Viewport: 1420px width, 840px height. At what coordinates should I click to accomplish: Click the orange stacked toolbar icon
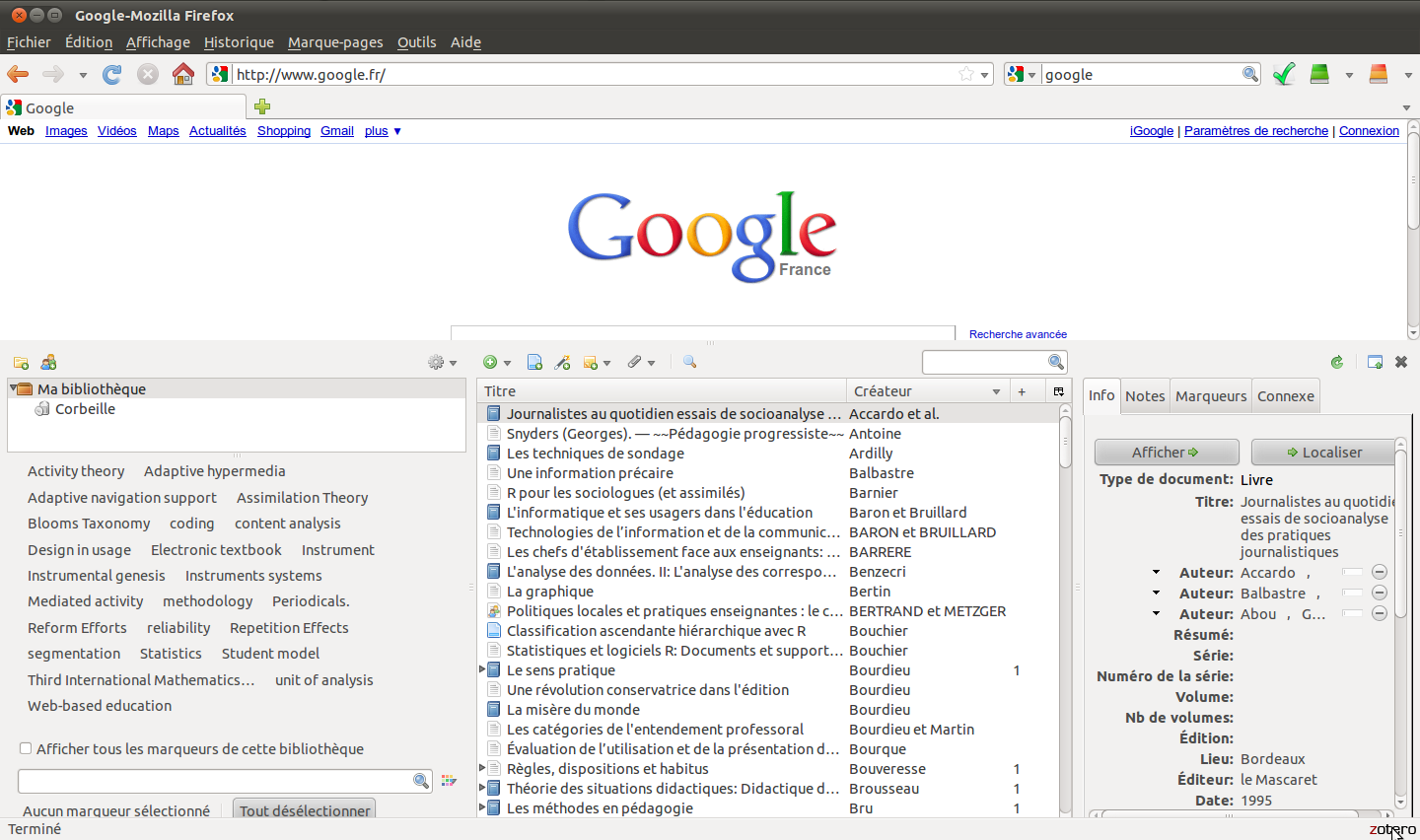click(1379, 74)
